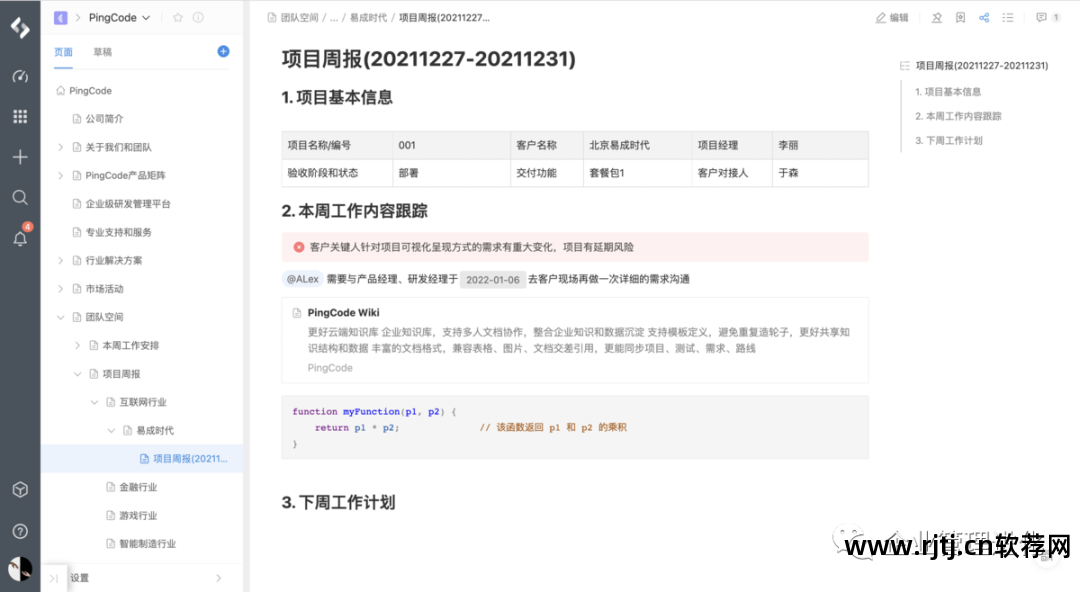The width and height of the screenshot is (1080, 592).
Task: Open the cube icon near sidebar bottom
Action: tap(20, 489)
